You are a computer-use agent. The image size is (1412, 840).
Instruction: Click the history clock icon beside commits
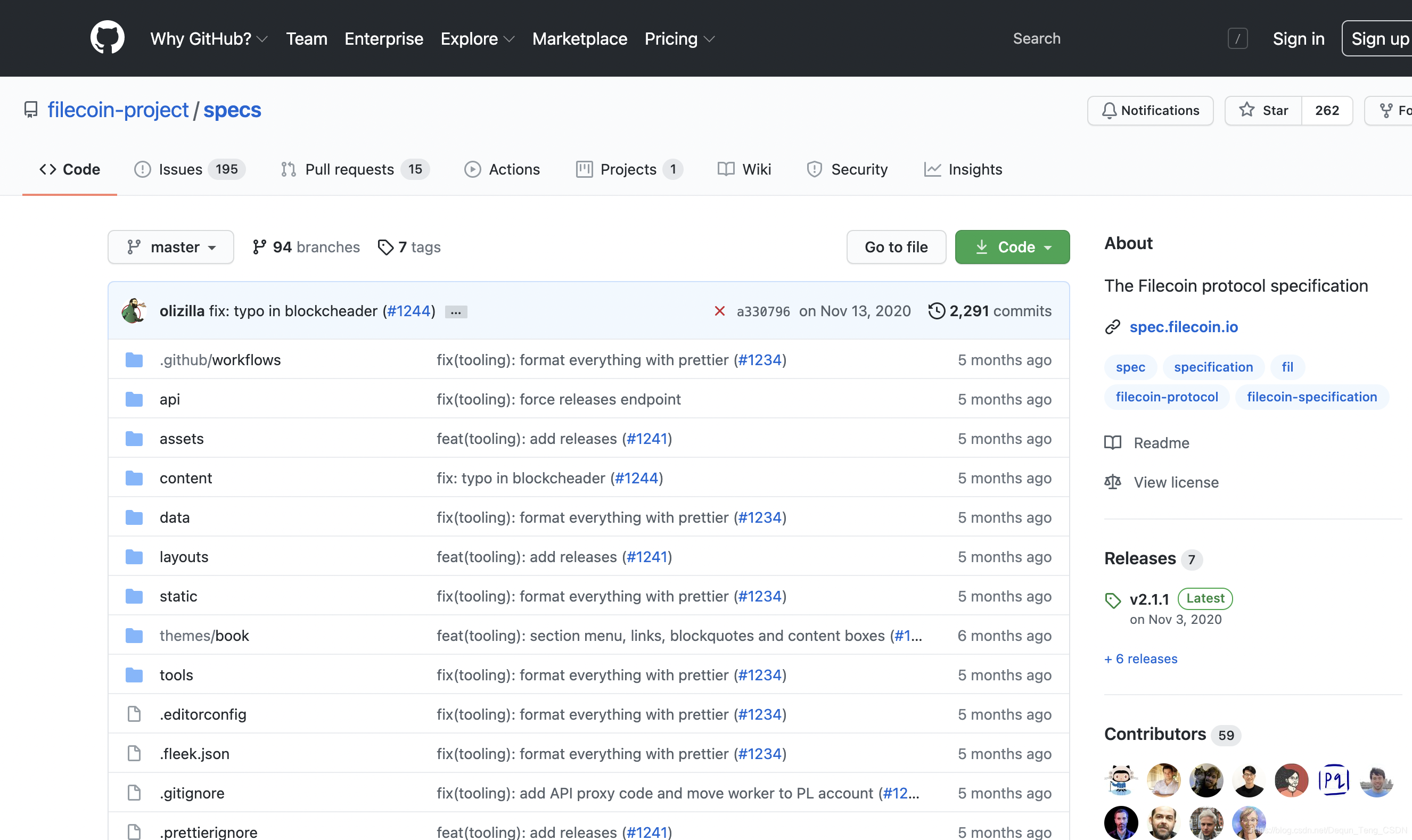937,311
